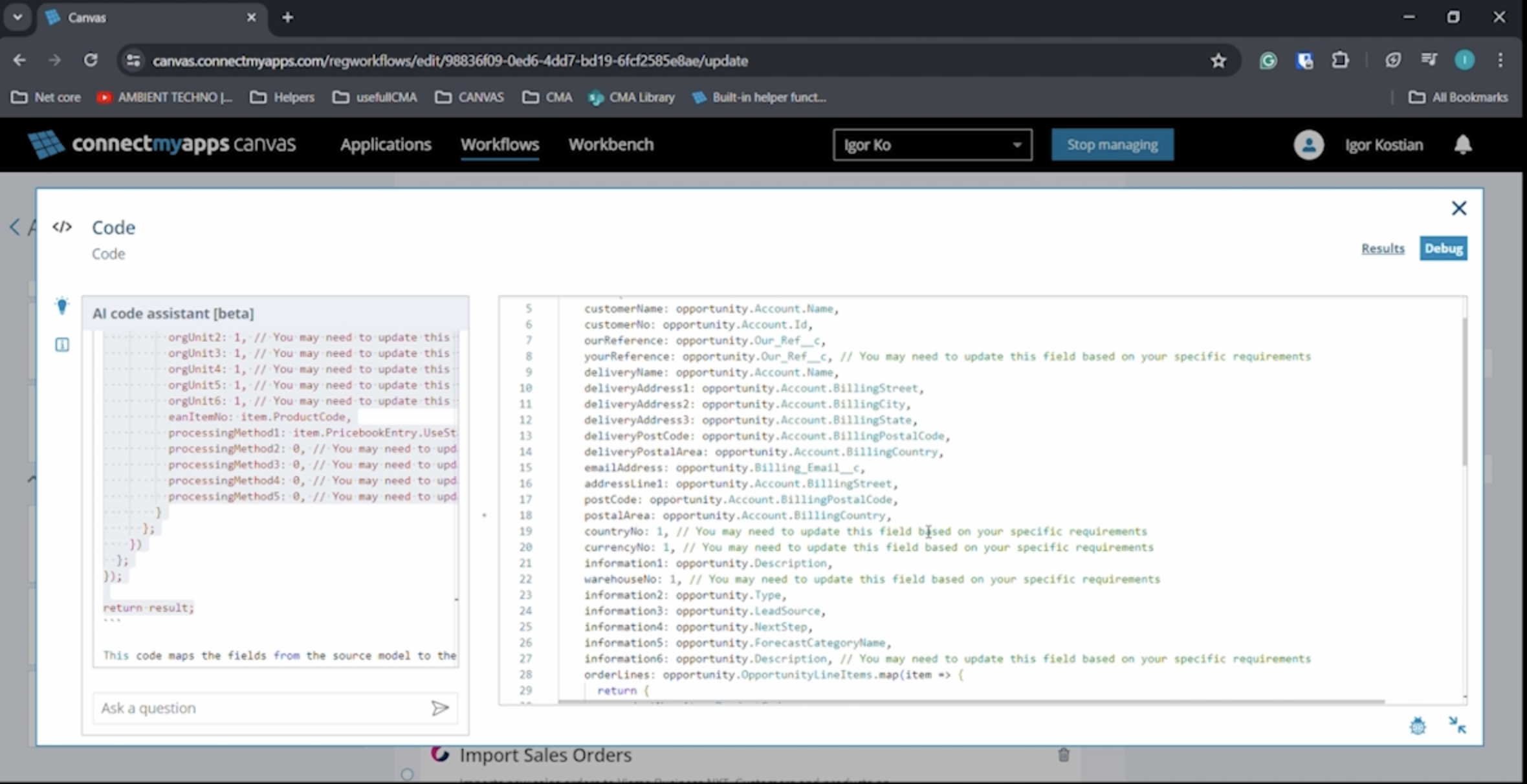
Task: Go to Applications menu
Action: pos(386,144)
